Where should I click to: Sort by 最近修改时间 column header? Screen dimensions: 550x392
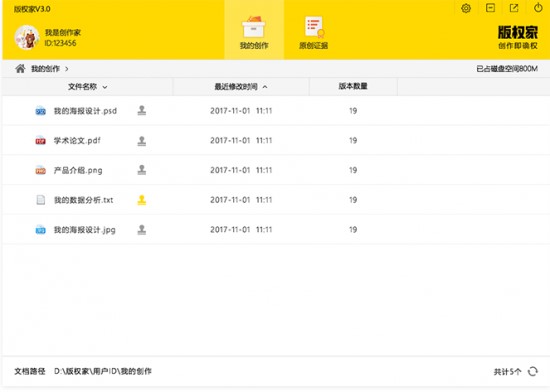click(241, 87)
